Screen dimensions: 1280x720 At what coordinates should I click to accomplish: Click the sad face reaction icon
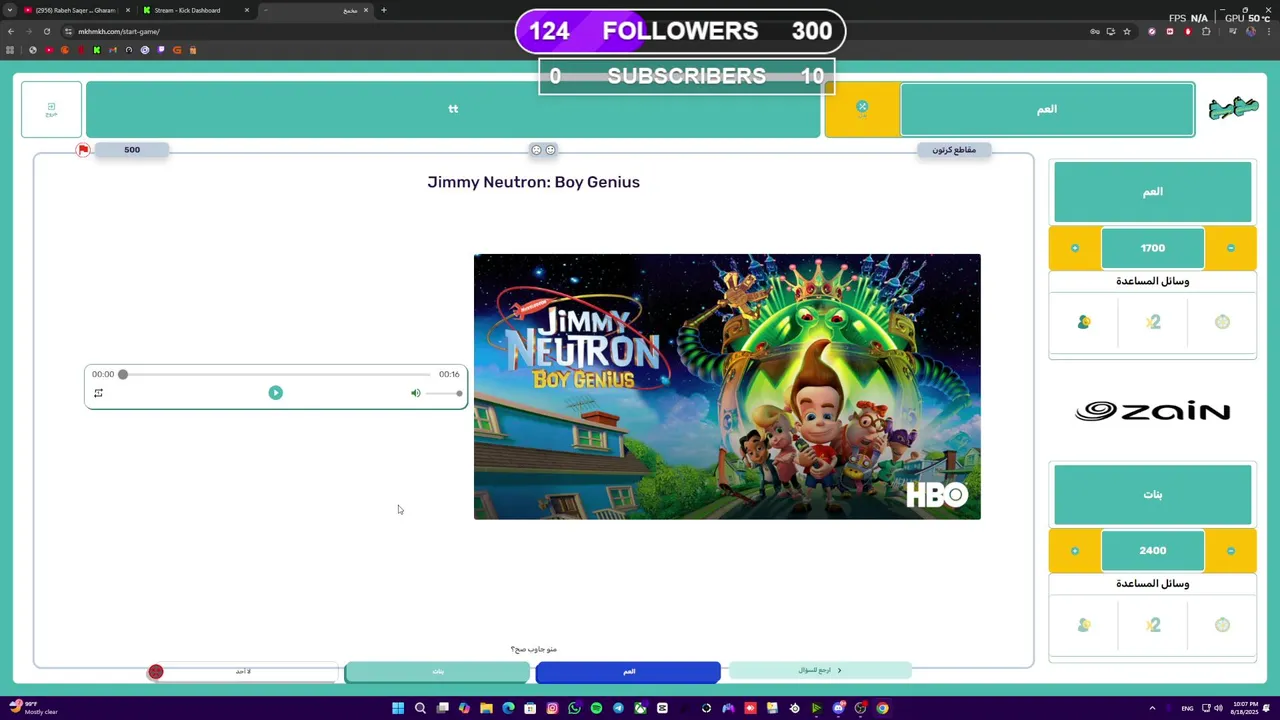[536, 150]
